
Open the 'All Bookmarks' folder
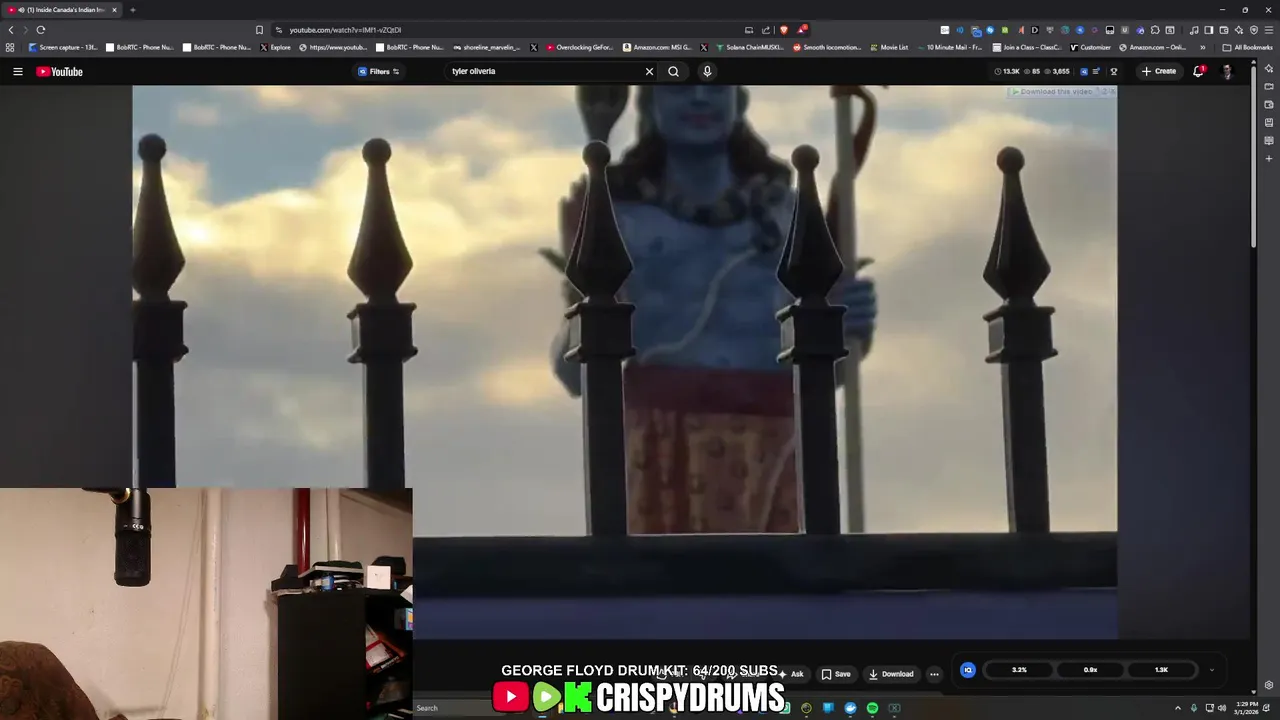click(1248, 47)
